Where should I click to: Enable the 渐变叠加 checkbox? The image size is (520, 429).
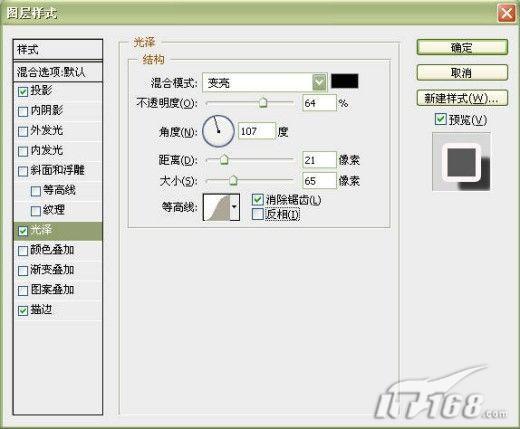tap(23, 271)
